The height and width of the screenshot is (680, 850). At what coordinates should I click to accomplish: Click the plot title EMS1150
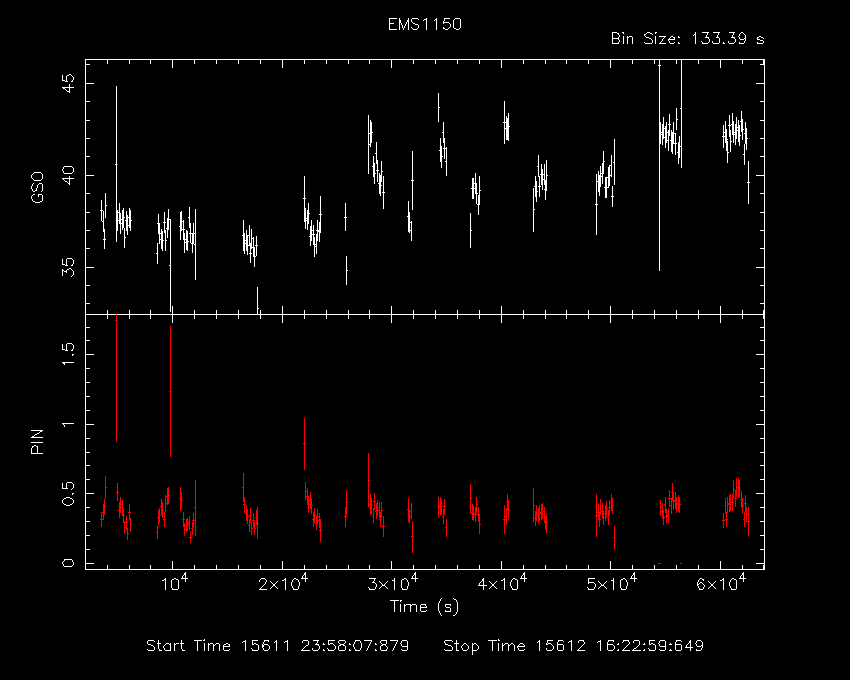(424, 24)
